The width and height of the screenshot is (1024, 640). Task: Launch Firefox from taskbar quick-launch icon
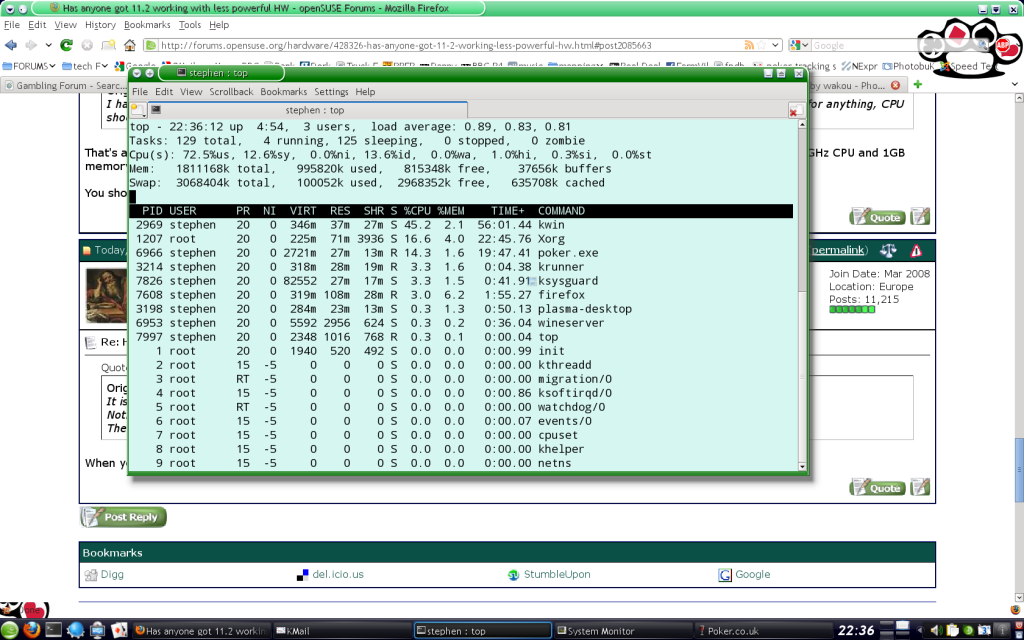point(31,630)
